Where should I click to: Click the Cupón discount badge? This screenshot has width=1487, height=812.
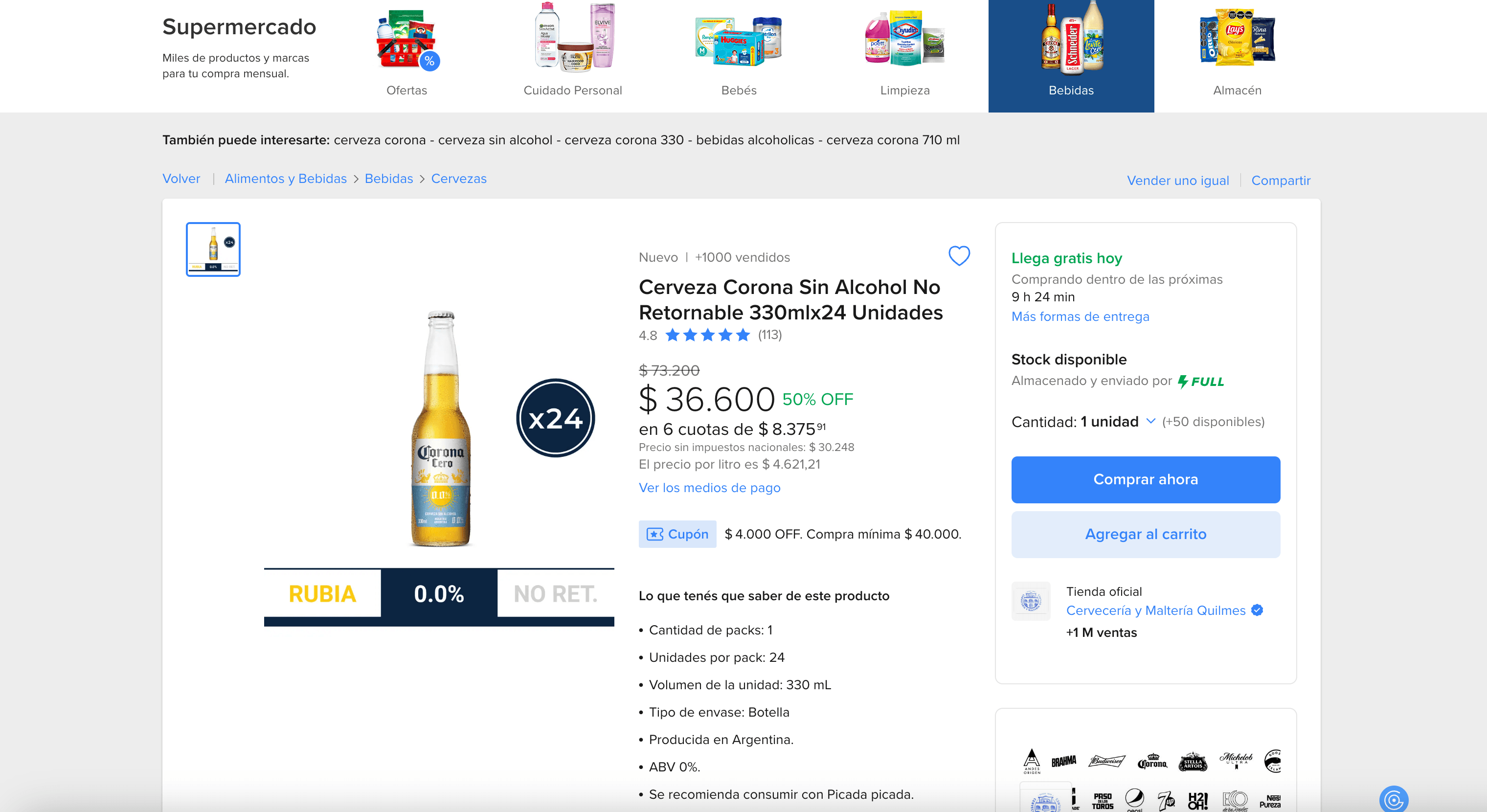(677, 534)
